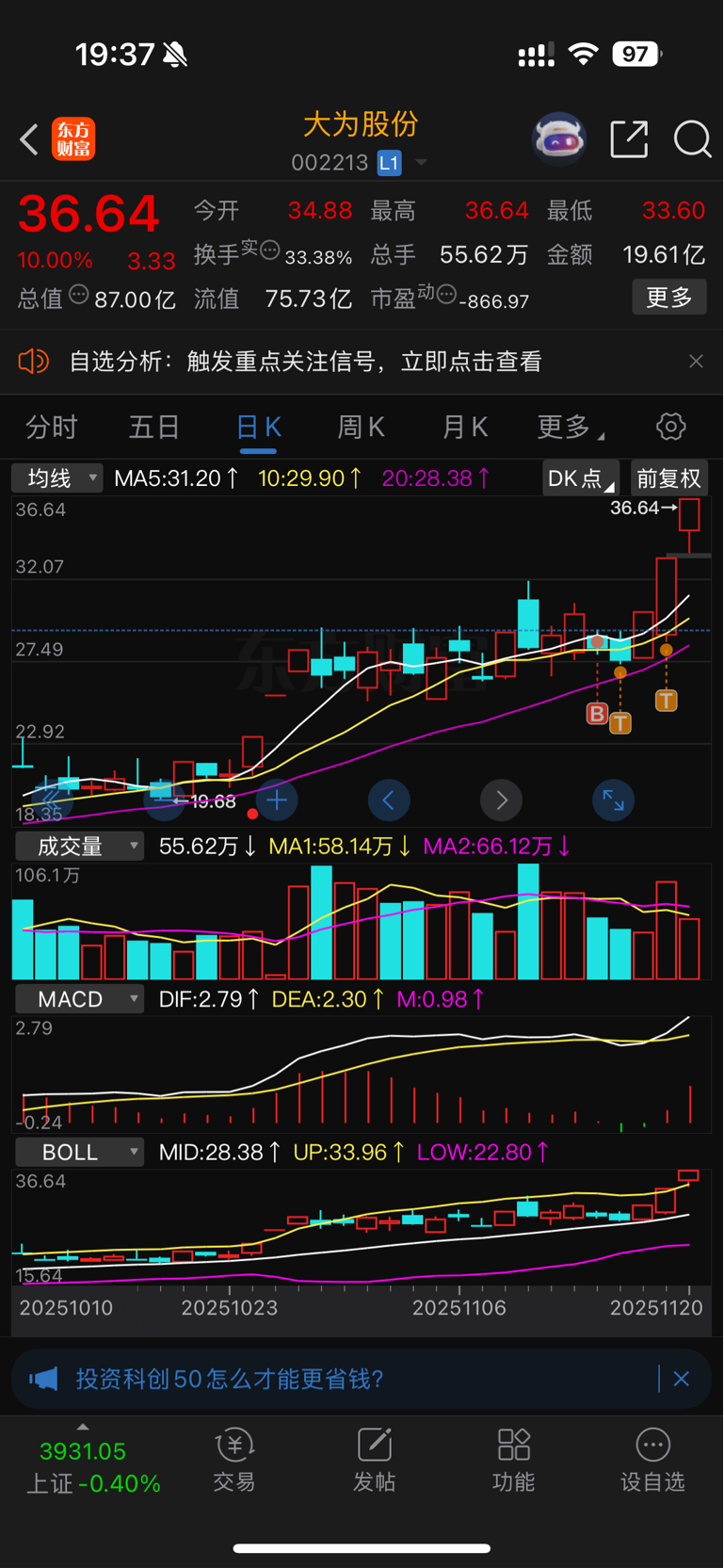The width and height of the screenshot is (724, 1568).
Task: Tap the 20251106 date label
Action: coord(459,1307)
